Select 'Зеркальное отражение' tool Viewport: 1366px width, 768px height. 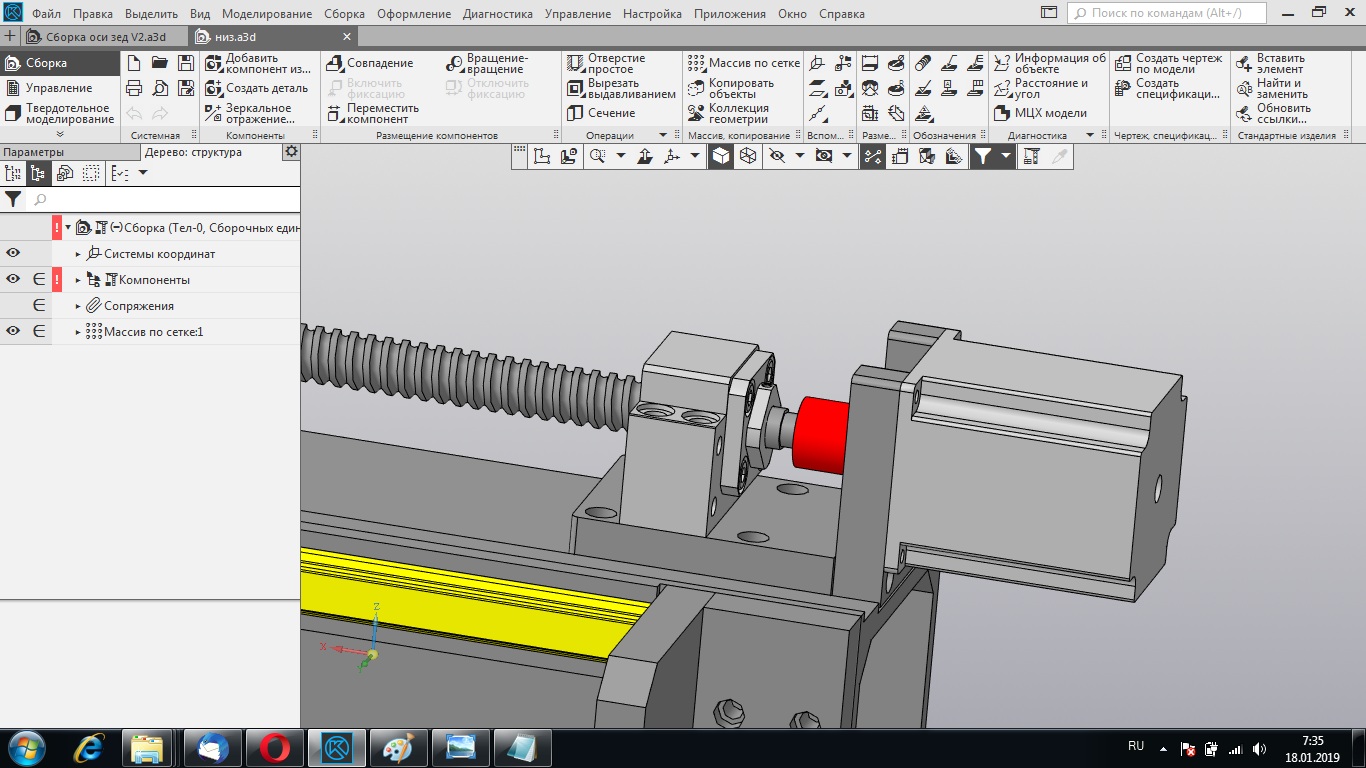tap(249, 114)
